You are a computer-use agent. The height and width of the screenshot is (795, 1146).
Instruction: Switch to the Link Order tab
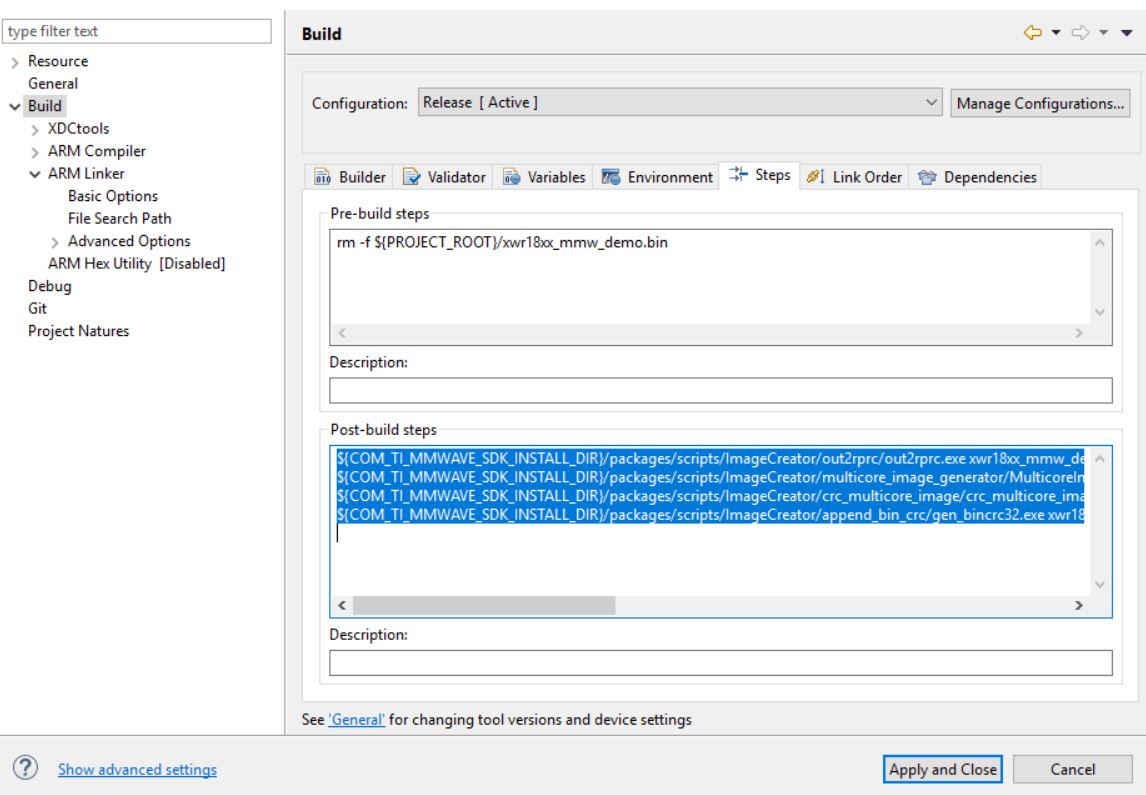pos(855,177)
